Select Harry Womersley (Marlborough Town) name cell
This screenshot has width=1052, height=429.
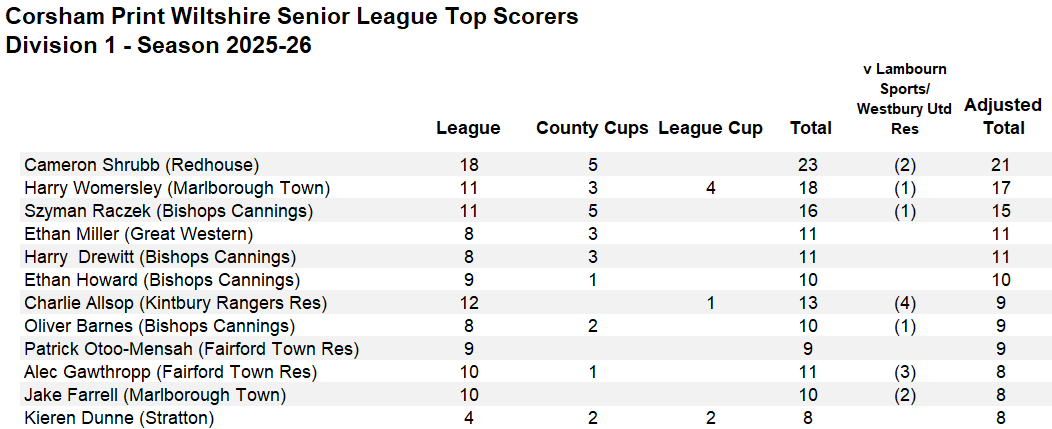(177, 188)
